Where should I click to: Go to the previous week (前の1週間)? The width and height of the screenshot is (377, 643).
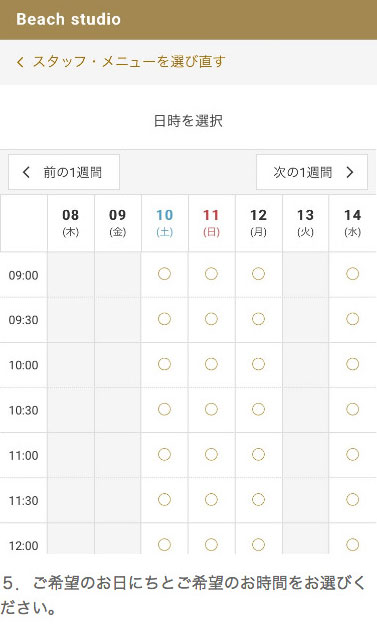pyautogui.click(x=64, y=172)
